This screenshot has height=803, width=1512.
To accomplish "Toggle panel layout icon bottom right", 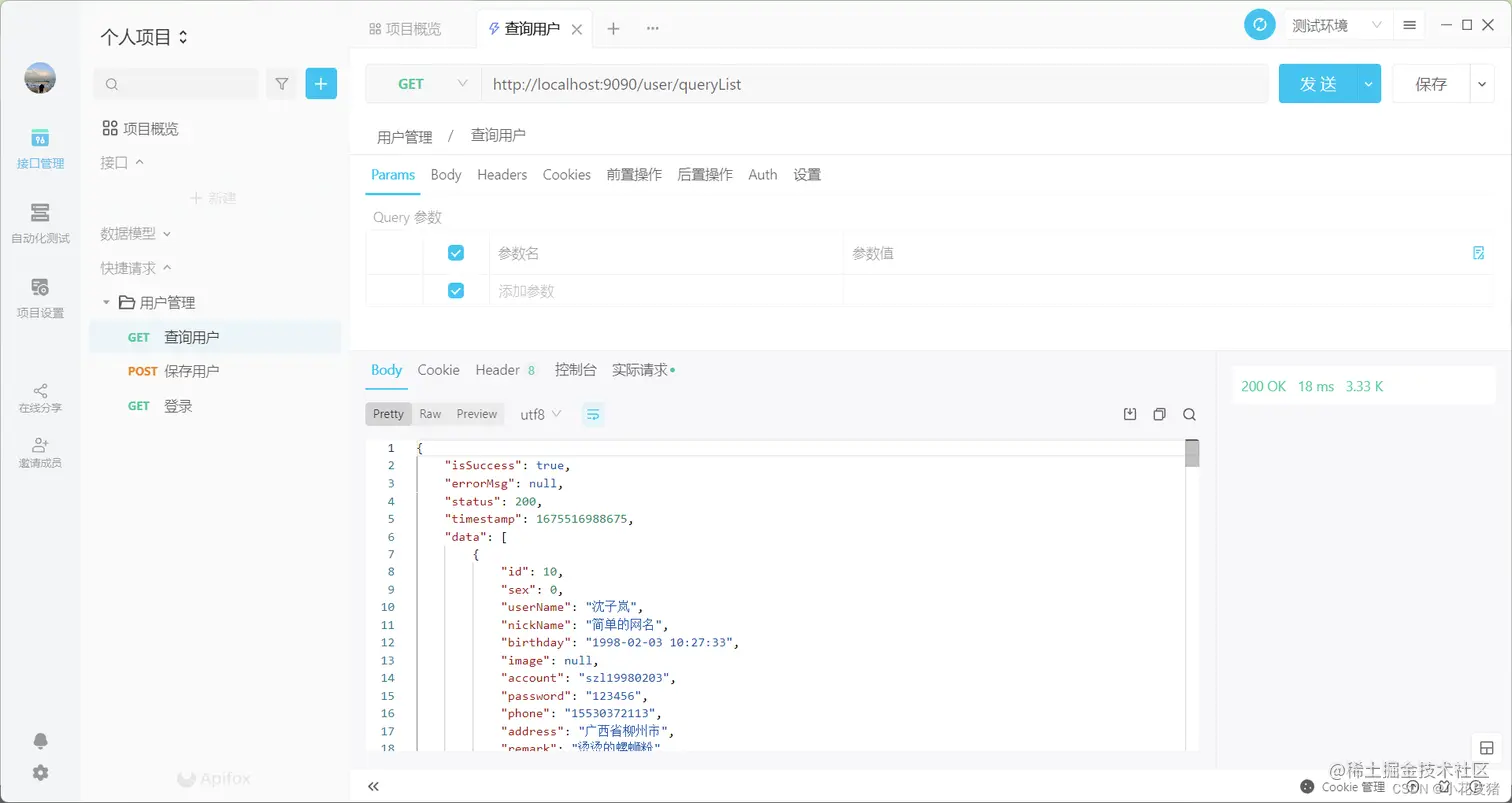I will 1487,749.
